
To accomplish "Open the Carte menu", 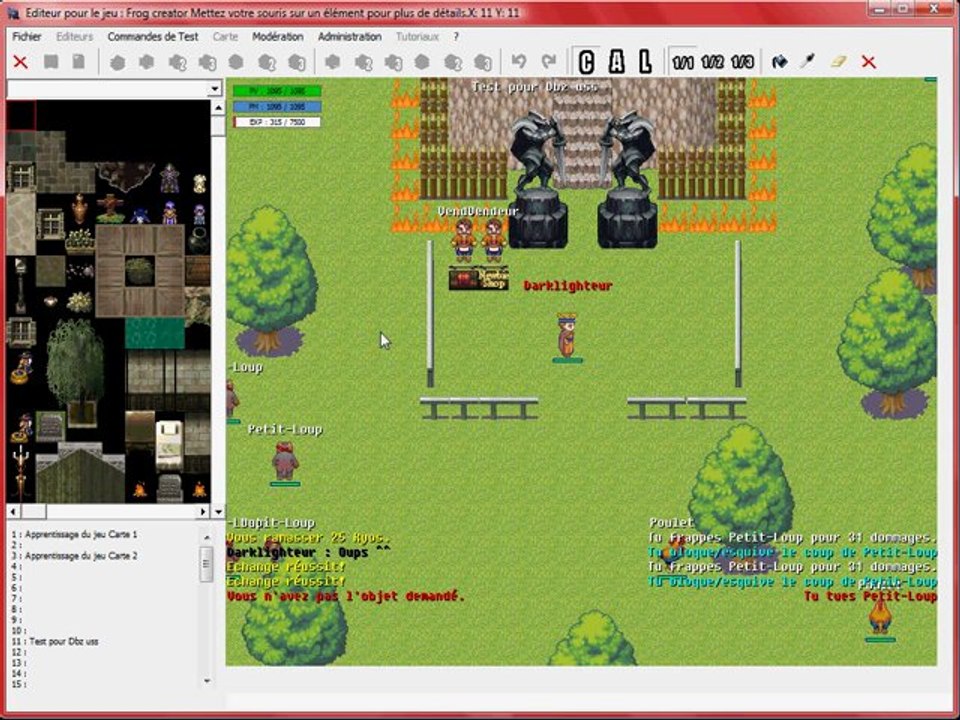I will (x=225, y=37).
